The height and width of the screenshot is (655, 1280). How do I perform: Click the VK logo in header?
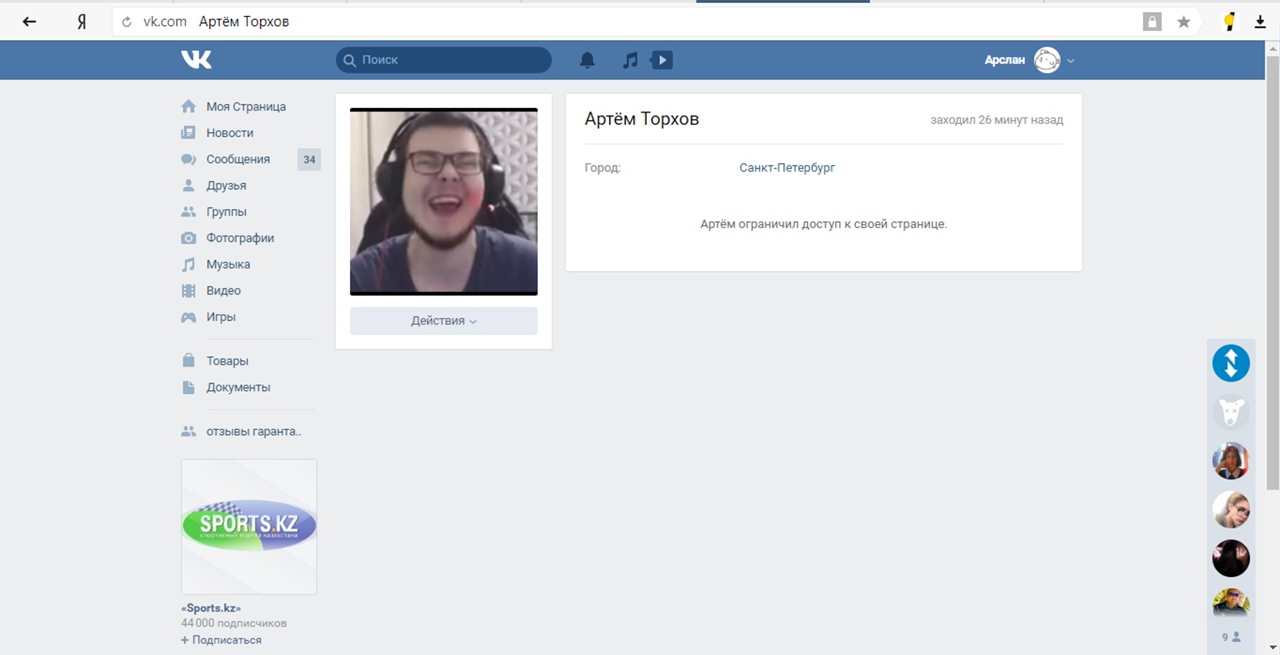(x=196, y=60)
